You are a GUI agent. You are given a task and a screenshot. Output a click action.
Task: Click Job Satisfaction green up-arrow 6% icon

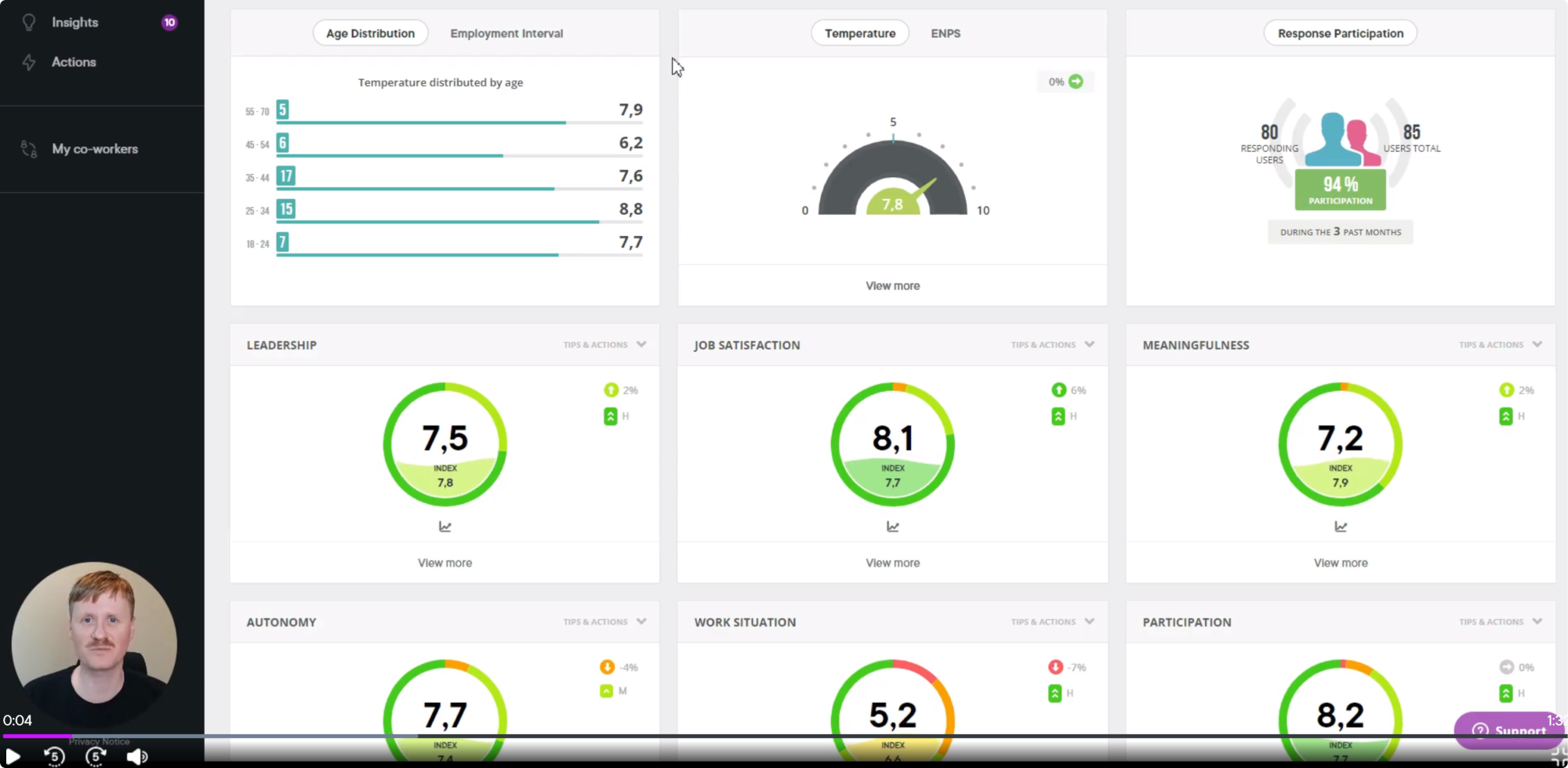coord(1058,390)
